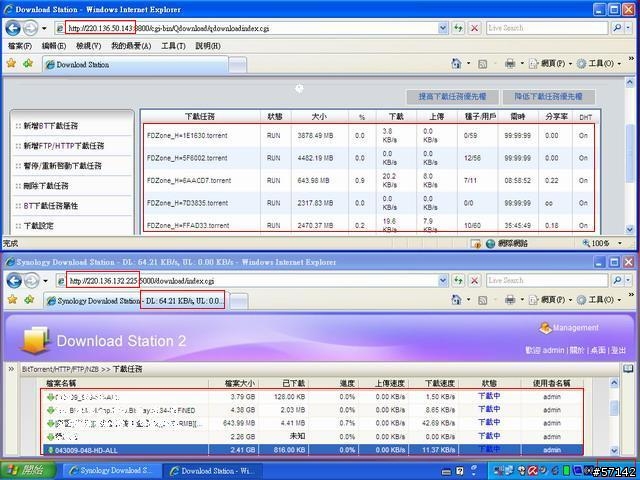This screenshot has height=480, width=640.
Task: Open 我的最愛(A) menu
Action: point(131,46)
